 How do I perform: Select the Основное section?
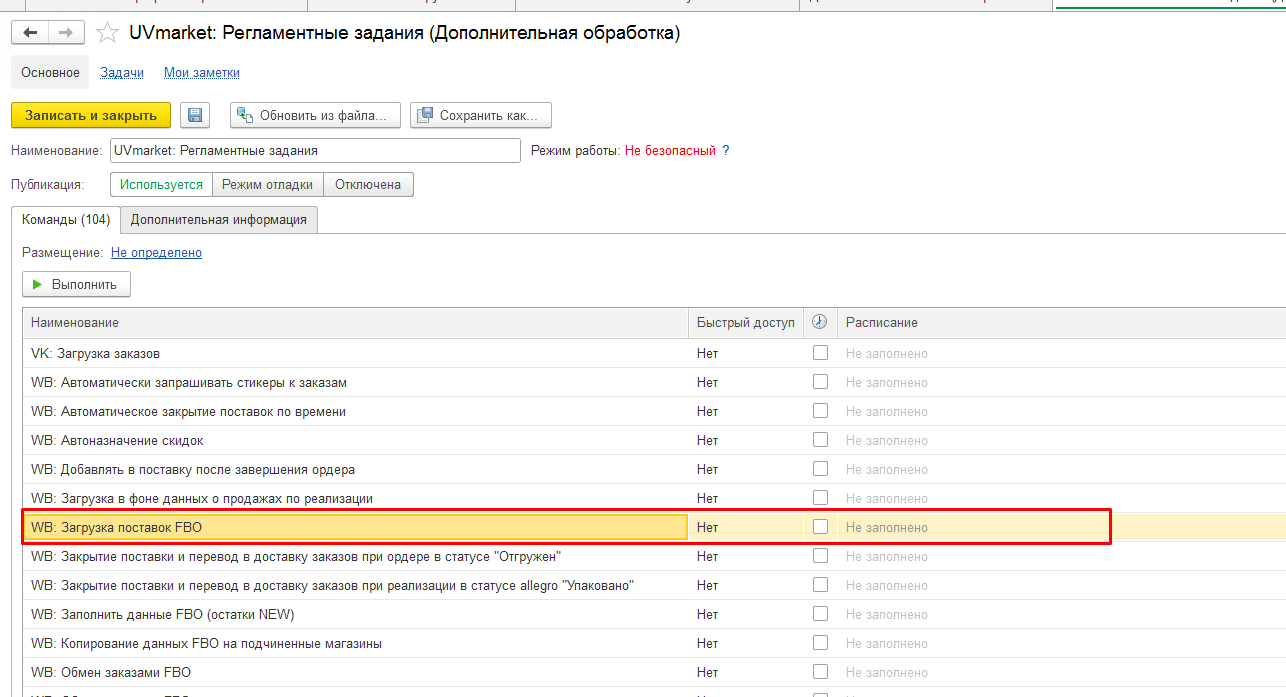point(50,72)
